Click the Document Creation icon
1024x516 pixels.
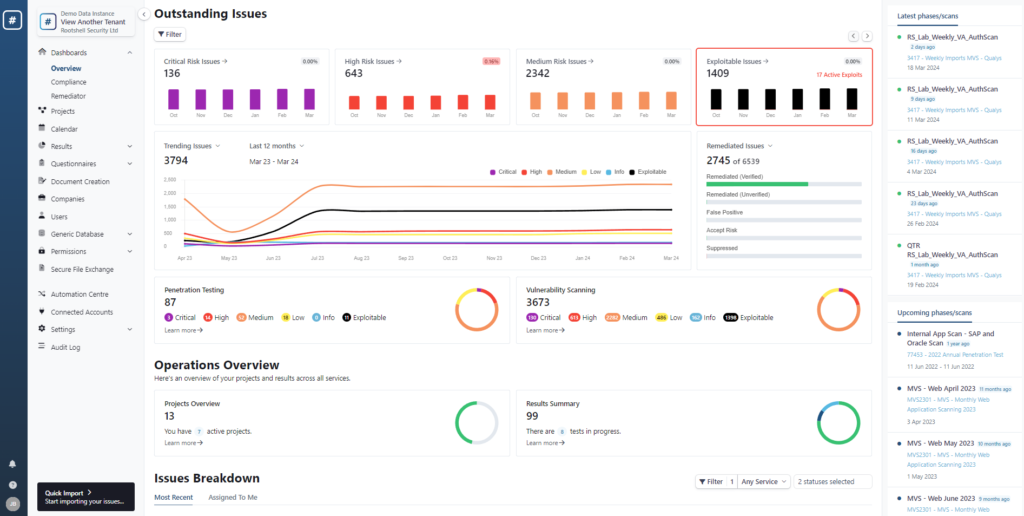click(42, 181)
